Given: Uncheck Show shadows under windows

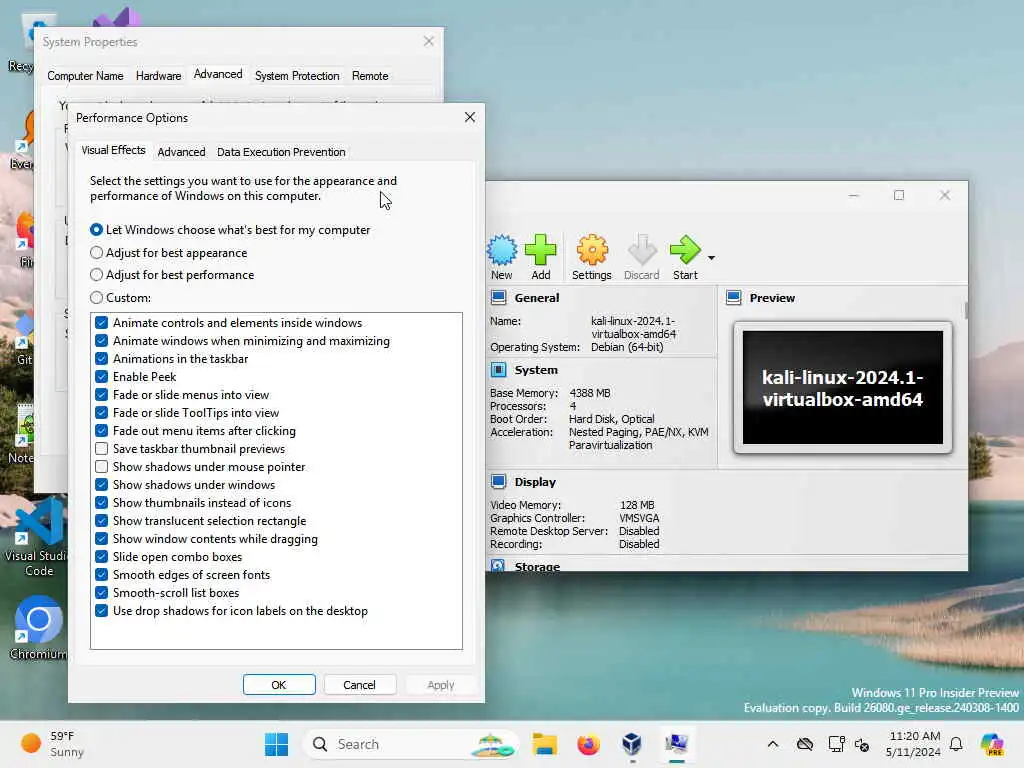Looking at the screenshot, I should tap(101, 485).
